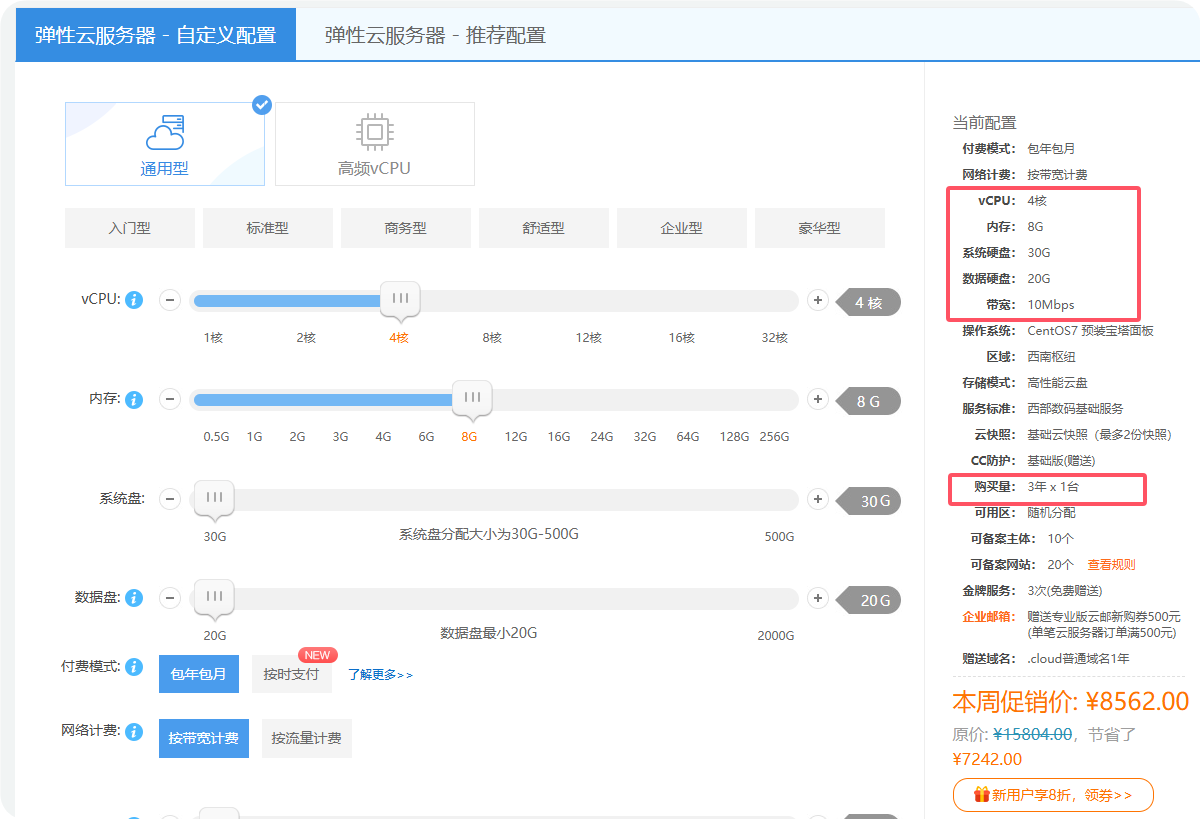This screenshot has height=819, width=1200.
Task: Increase 系统盘 with the plus button
Action: tap(818, 499)
